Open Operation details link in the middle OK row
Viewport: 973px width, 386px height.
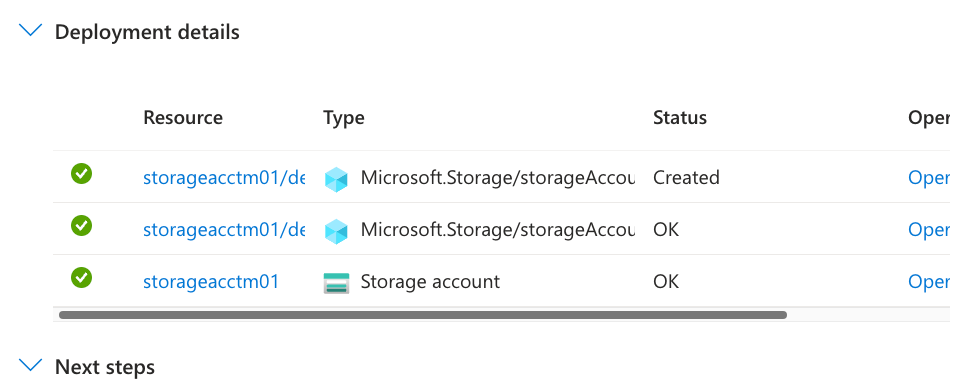pyautogui.click(x=928, y=230)
